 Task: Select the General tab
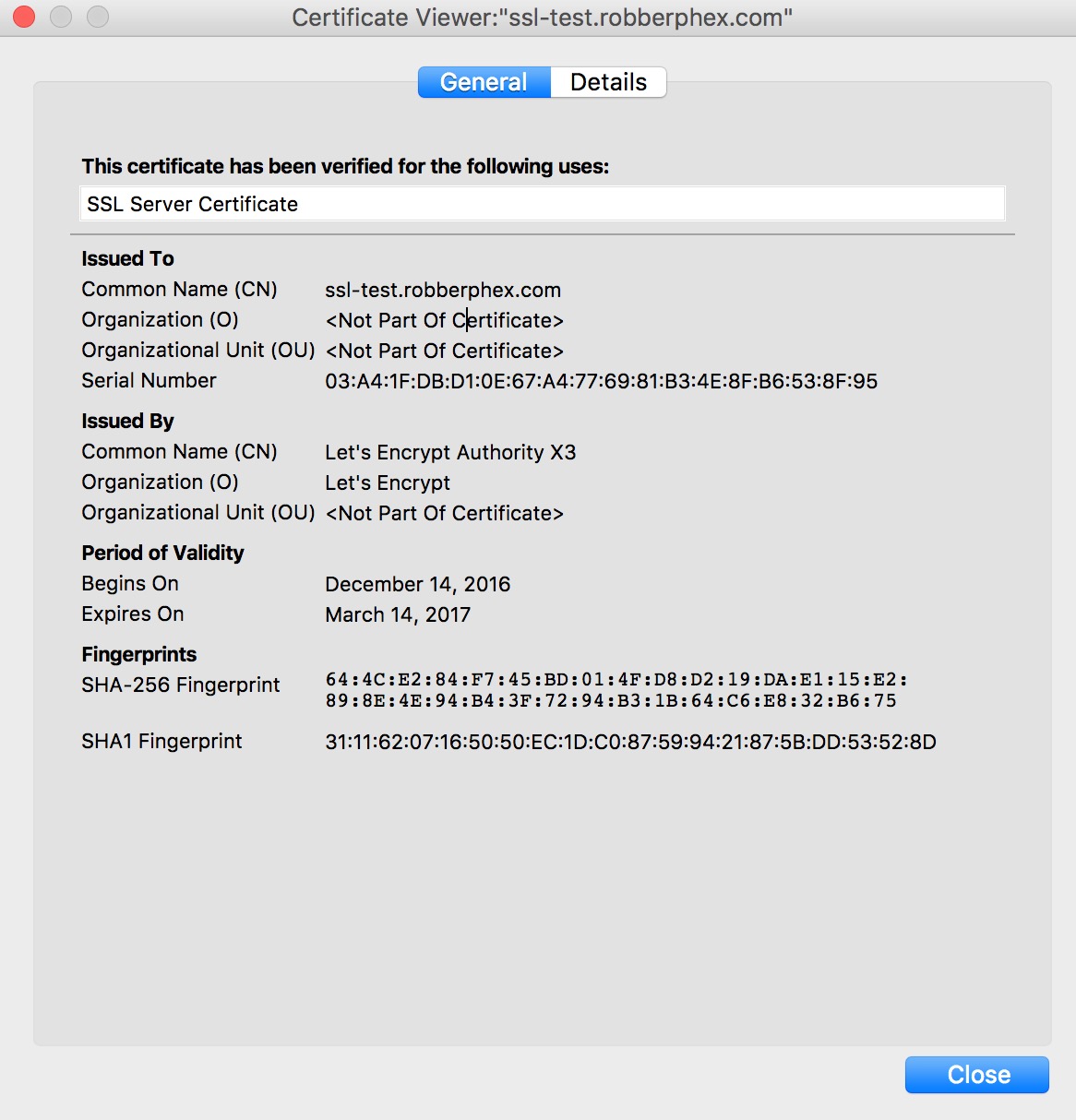click(484, 82)
